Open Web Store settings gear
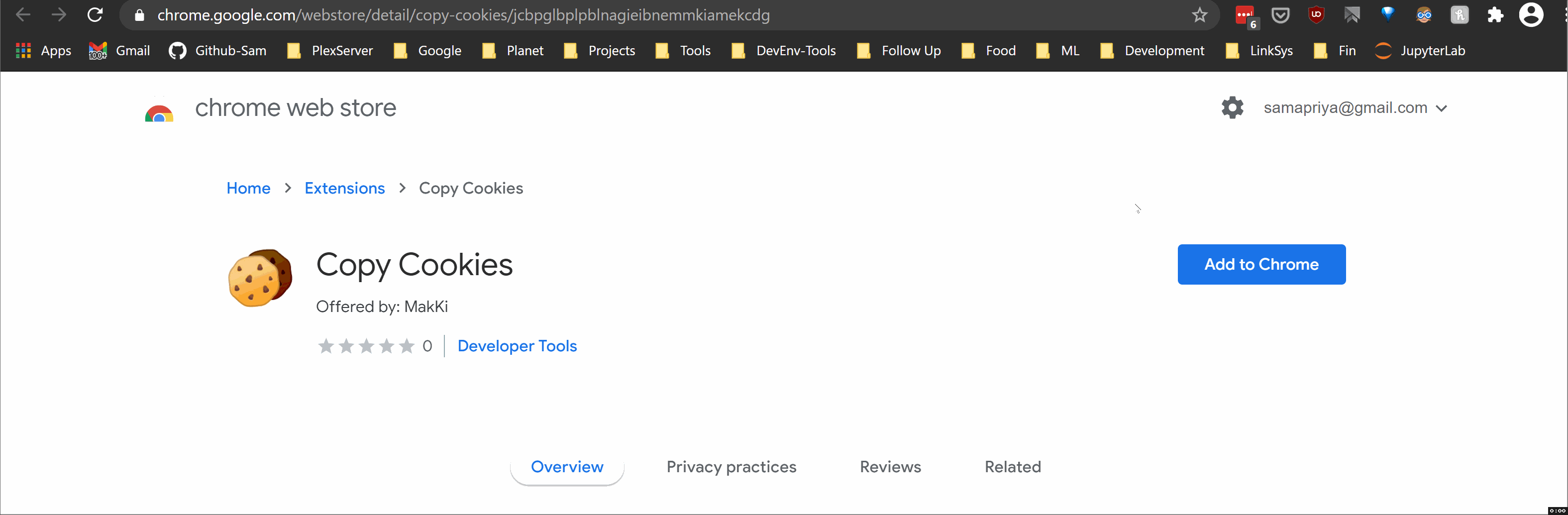 click(x=1232, y=108)
